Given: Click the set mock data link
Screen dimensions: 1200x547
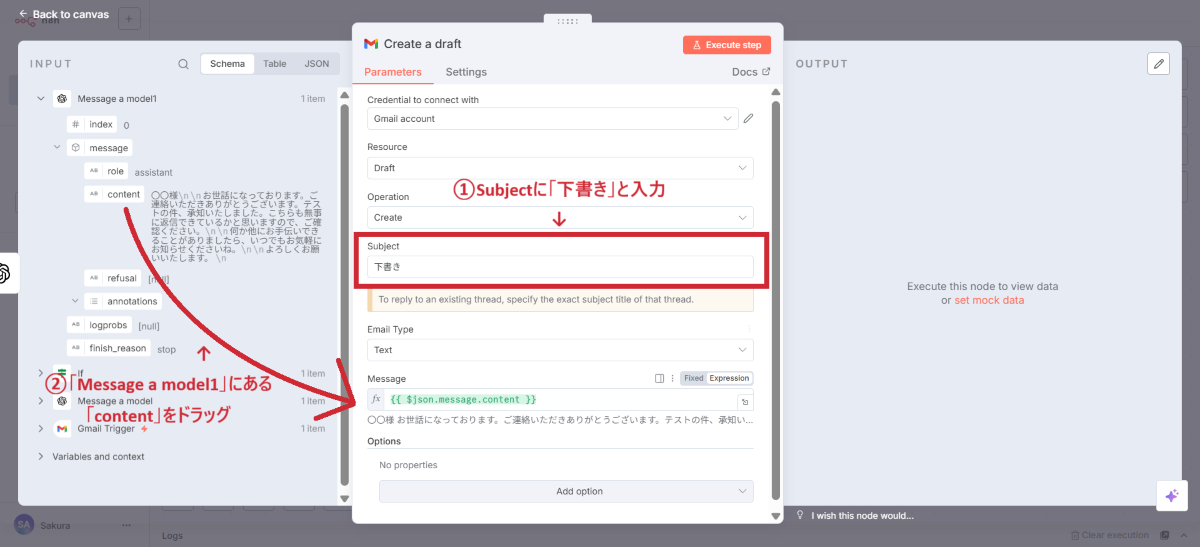Looking at the screenshot, I should pos(989,300).
